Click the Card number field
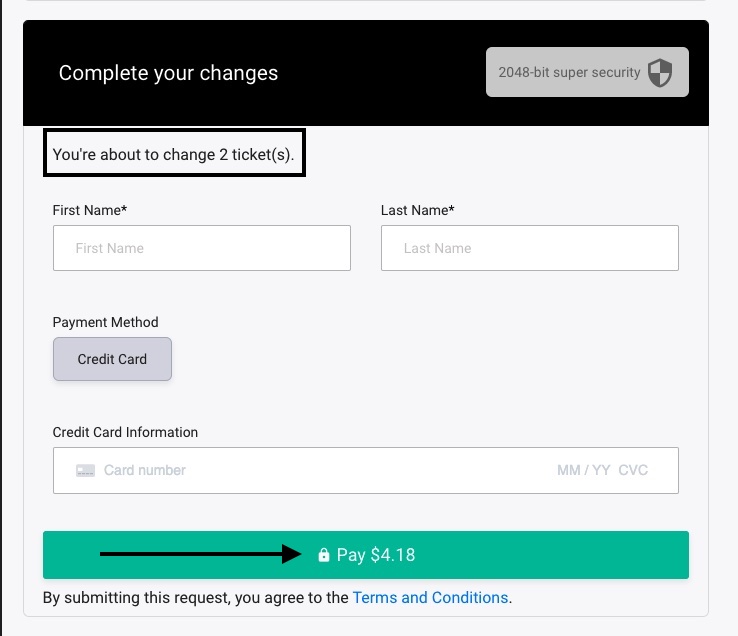Viewport: 738px width, 636px height. pyautogui.click(x=300, y=470)
